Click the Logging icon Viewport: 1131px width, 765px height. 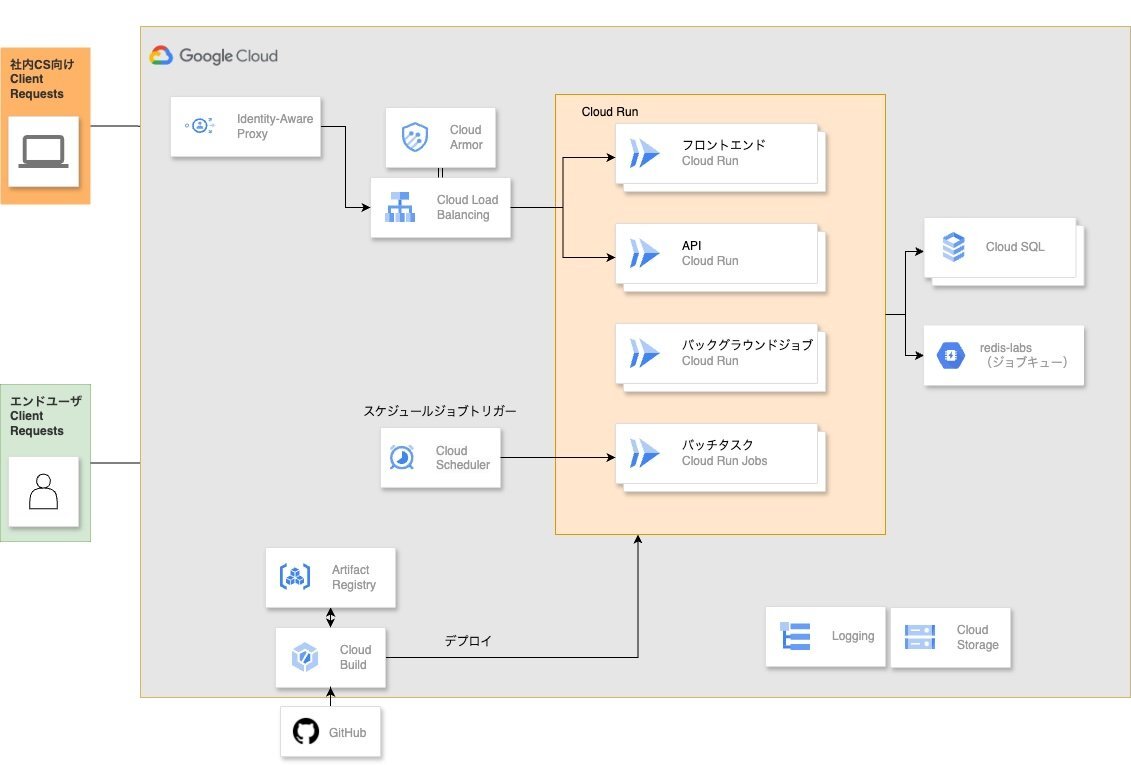click(x=796, y=636)
